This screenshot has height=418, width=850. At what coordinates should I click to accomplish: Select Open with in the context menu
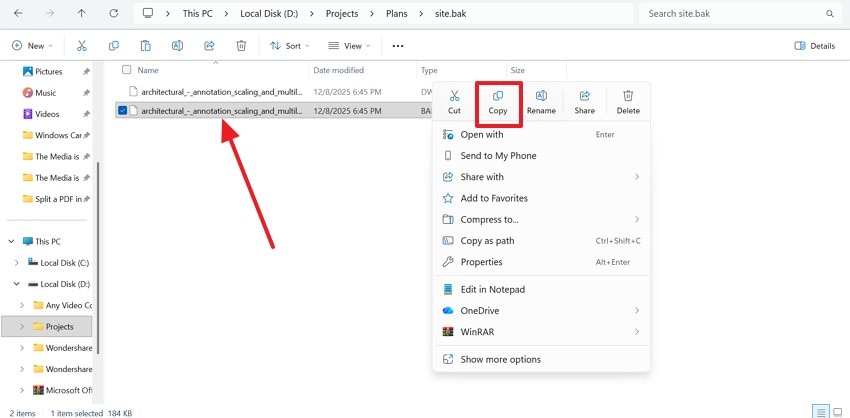pyautogui.click(x=541, y=134)
